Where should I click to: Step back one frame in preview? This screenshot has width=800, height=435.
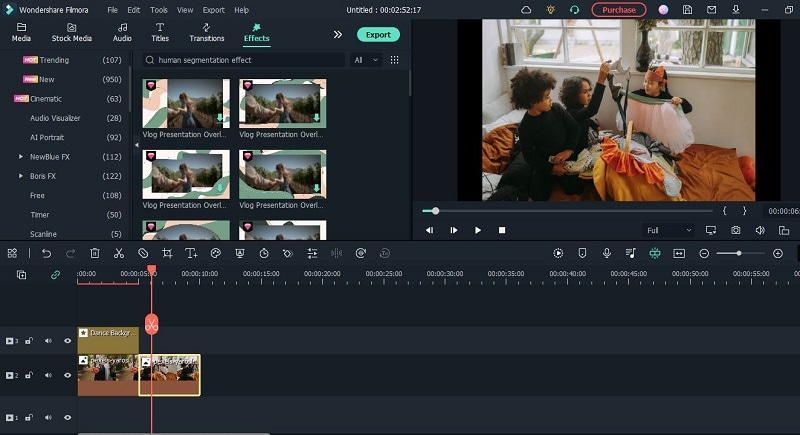pos(429,231)
